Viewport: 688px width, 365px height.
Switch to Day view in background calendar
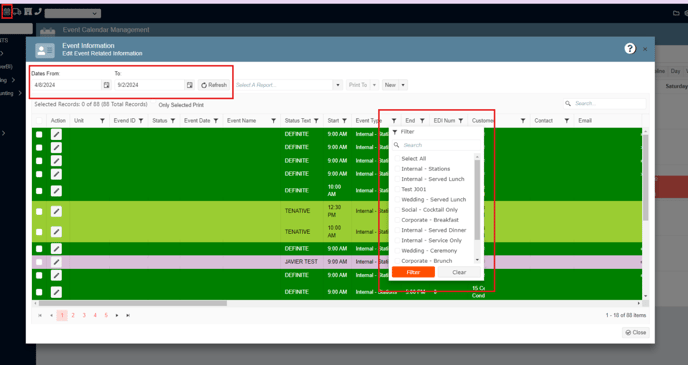point(675,71)
